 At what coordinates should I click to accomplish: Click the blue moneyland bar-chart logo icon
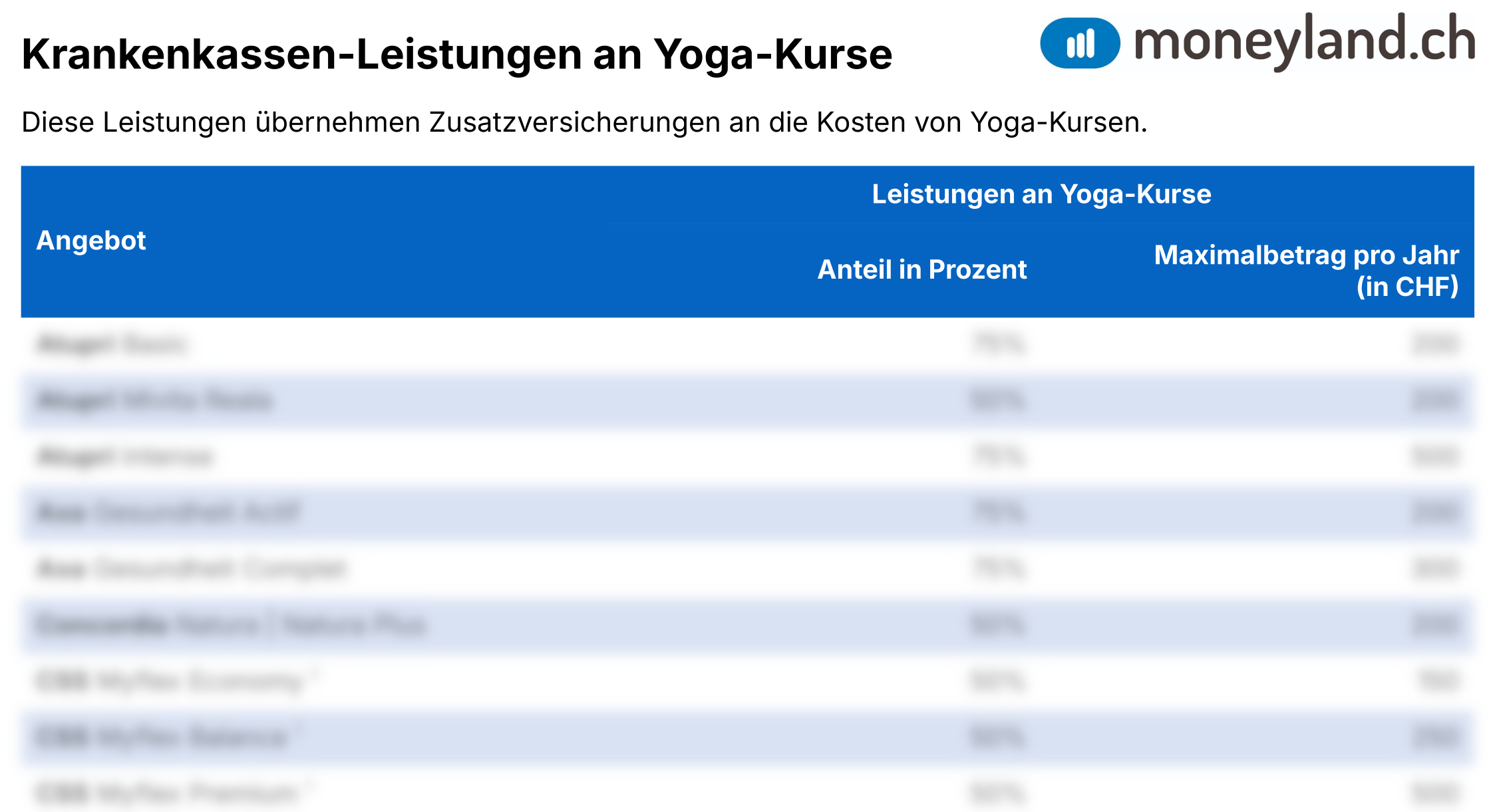pyautogui.click(x=1080, y=43)
